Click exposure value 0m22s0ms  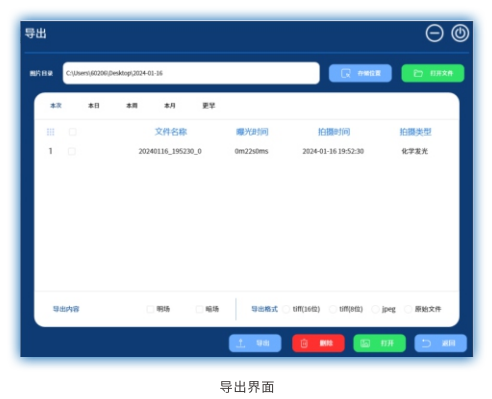click(251, 151)
